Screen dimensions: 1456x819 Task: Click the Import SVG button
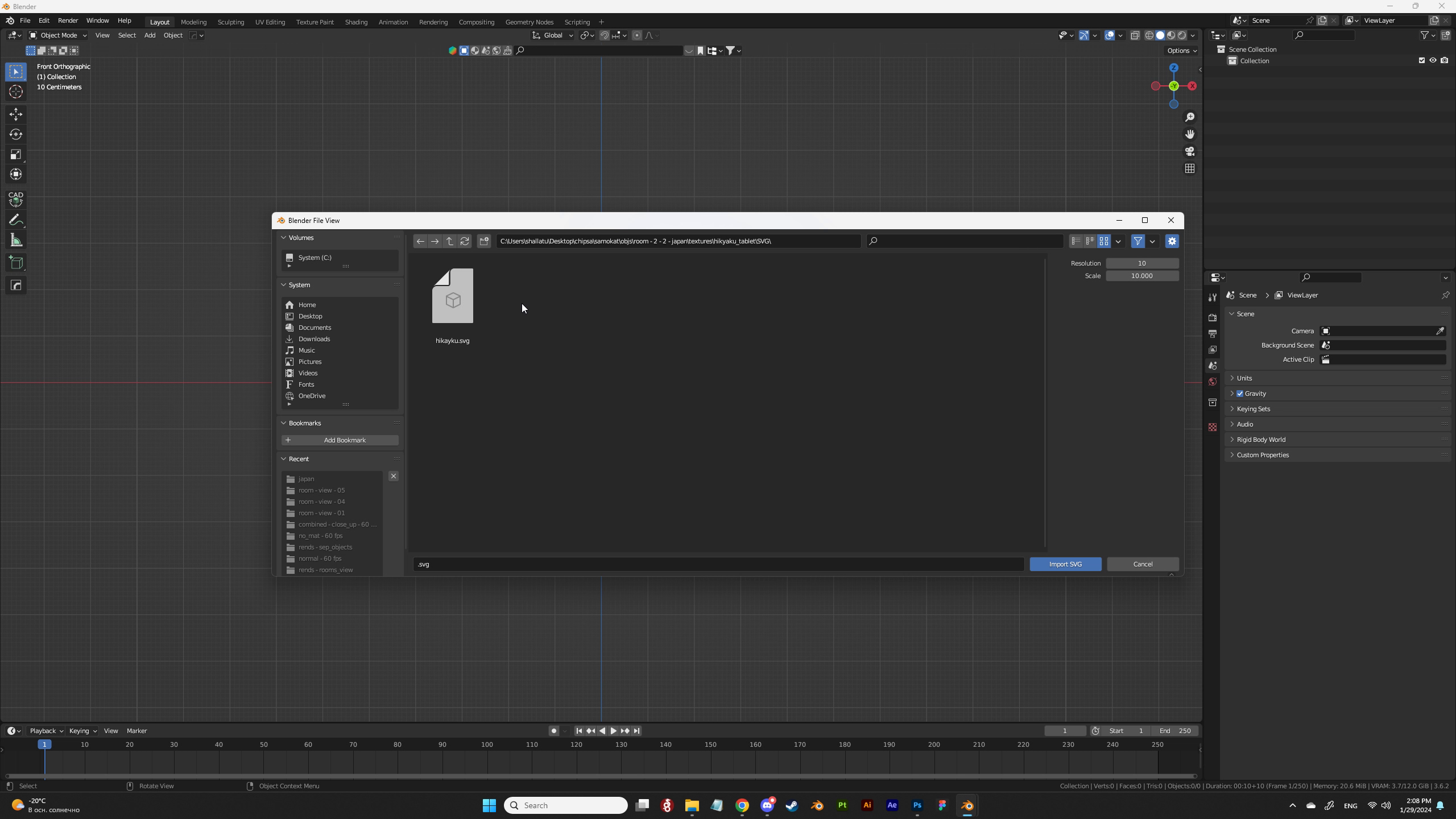(x=1065, y=564)
